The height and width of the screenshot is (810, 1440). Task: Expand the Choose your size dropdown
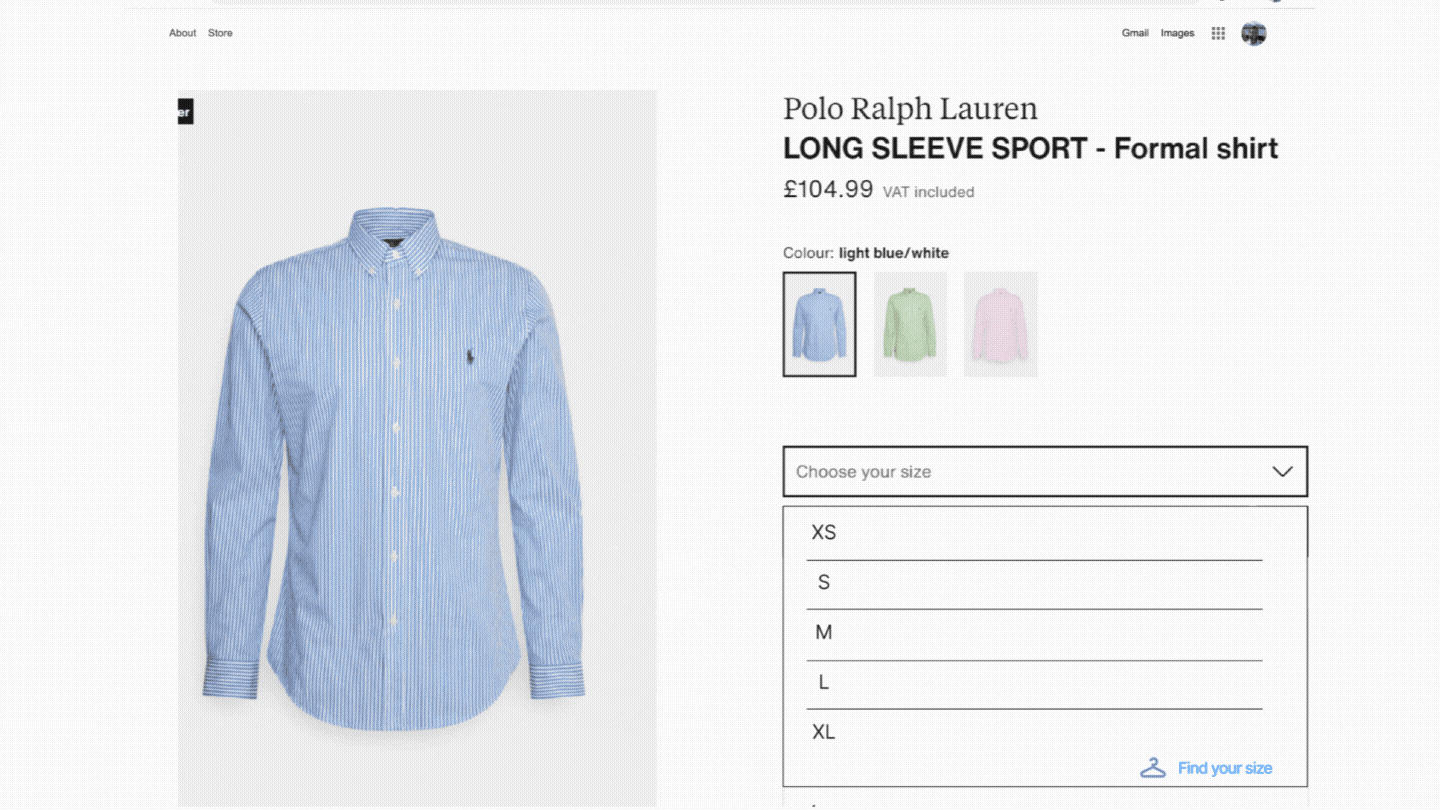[x=1045, y=471]
